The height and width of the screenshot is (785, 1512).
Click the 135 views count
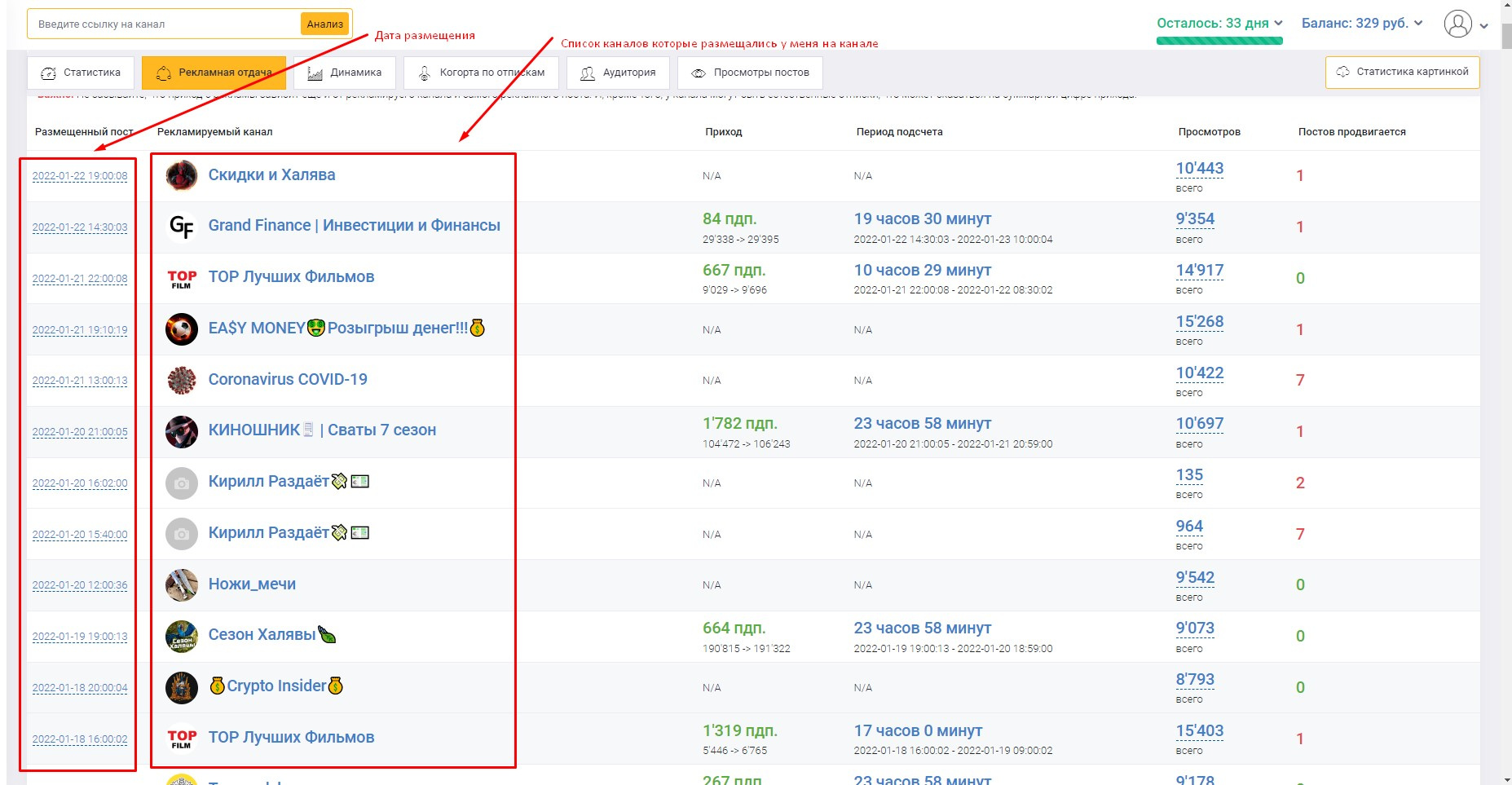1189,474
